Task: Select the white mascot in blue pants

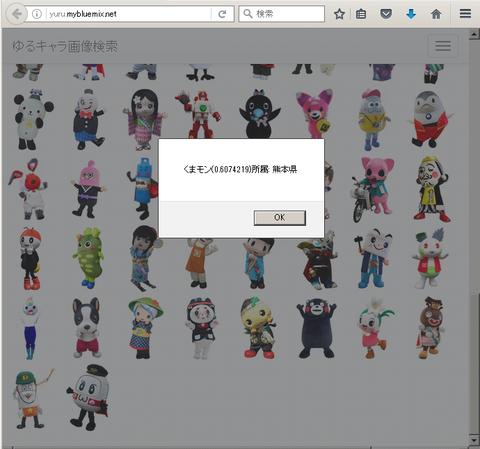Action: 31,328
